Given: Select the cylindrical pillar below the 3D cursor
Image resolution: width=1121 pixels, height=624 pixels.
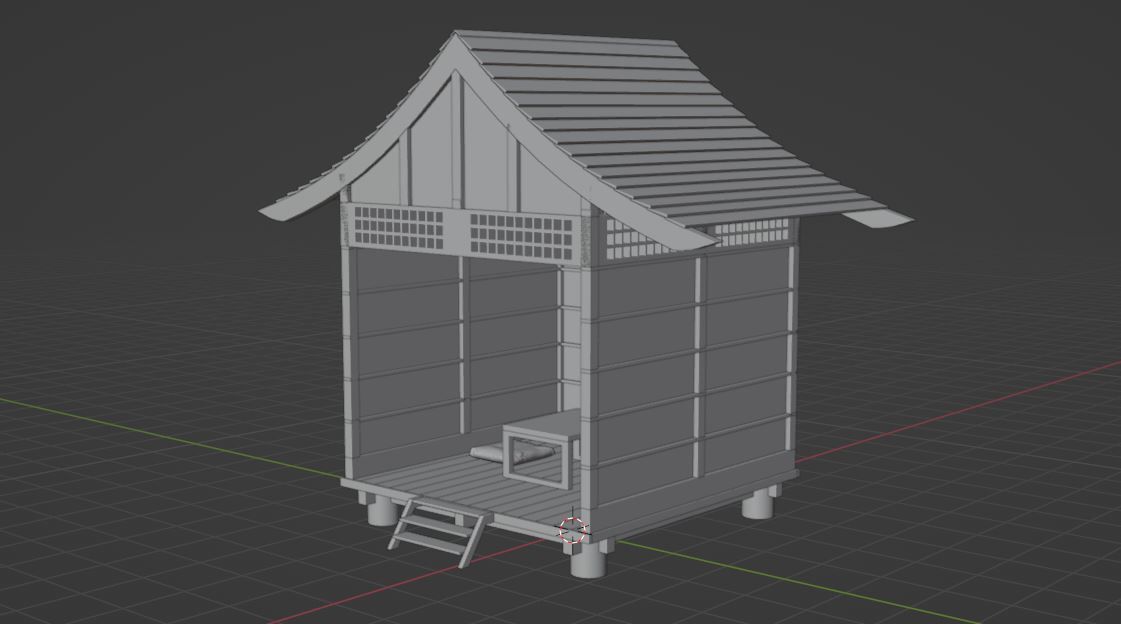Looking at the screenshot, I should click(x=588, y=560).
